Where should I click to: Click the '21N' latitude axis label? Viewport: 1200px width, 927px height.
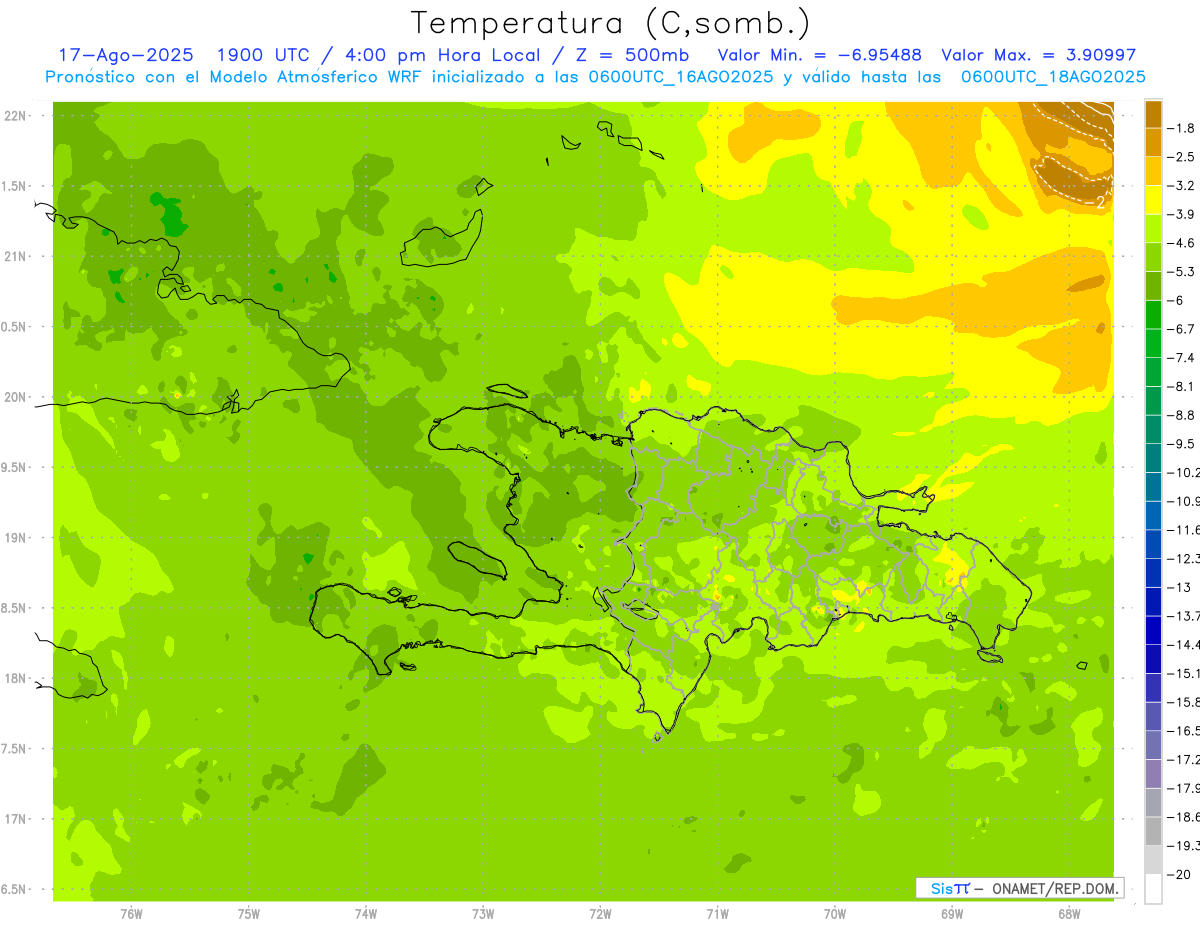[x=16, y=256]
